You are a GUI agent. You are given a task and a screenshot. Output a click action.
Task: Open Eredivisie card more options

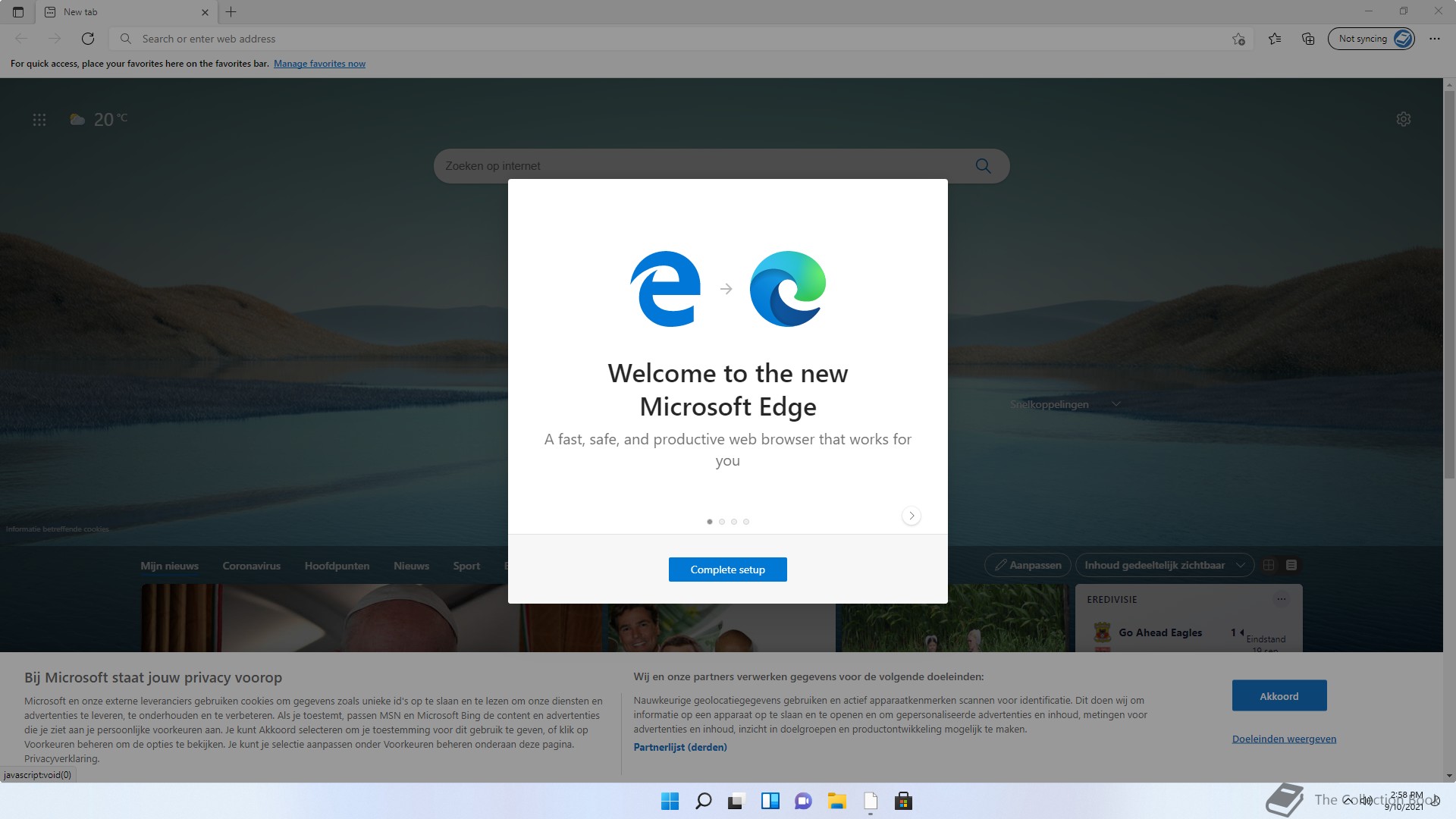(x=1282, y=599)
